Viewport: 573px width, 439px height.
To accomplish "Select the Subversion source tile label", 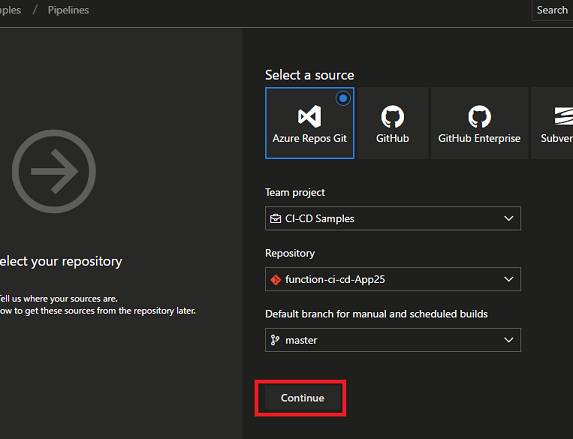I will coord(557,138).
